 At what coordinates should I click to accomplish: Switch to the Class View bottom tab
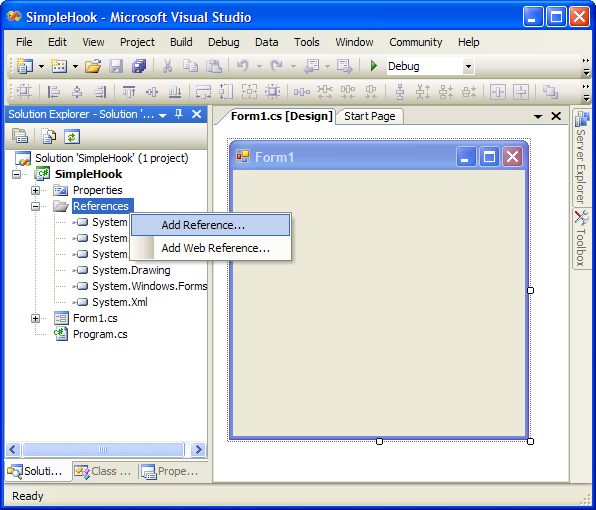(104, 471)
